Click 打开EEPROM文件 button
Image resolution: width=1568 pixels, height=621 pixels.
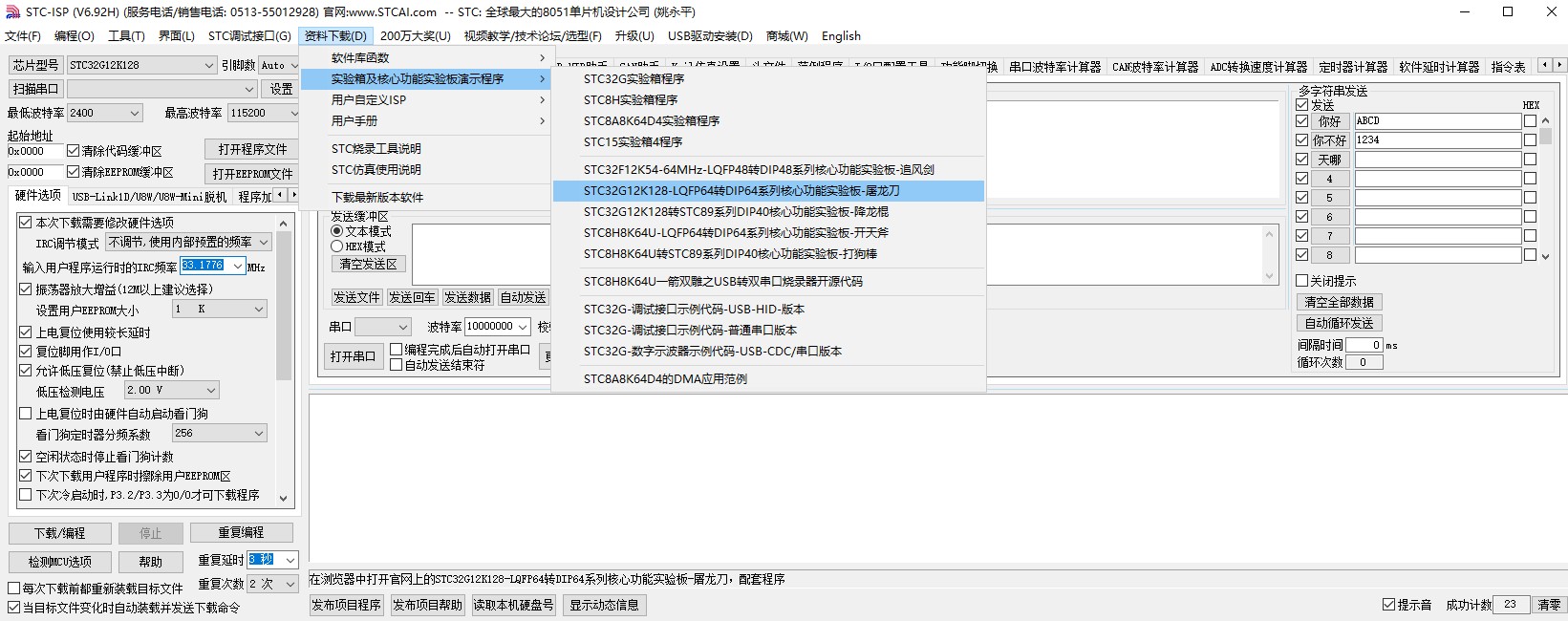tap(252, 174)
